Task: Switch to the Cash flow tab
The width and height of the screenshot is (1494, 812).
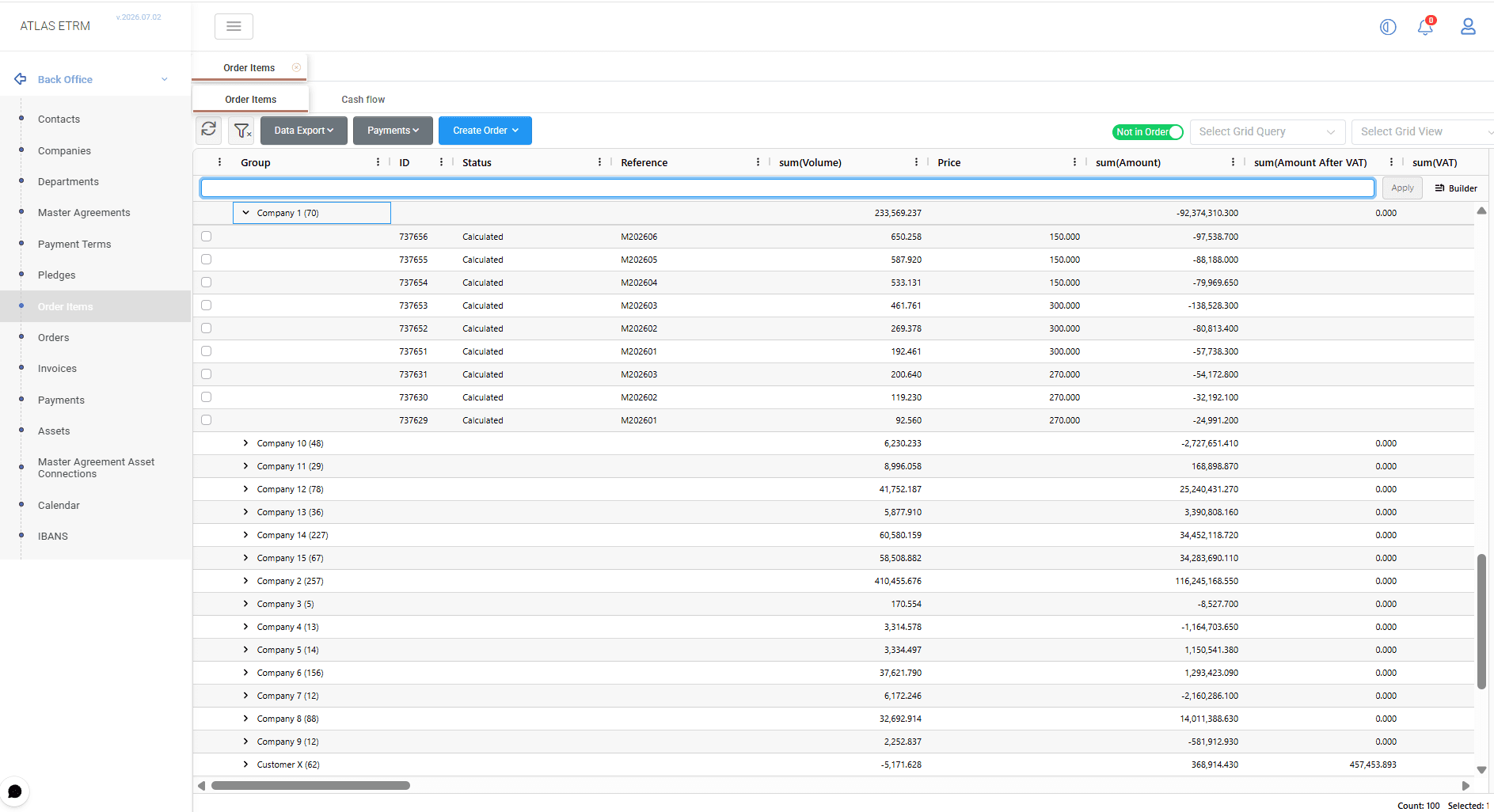Action: point(363,99)
